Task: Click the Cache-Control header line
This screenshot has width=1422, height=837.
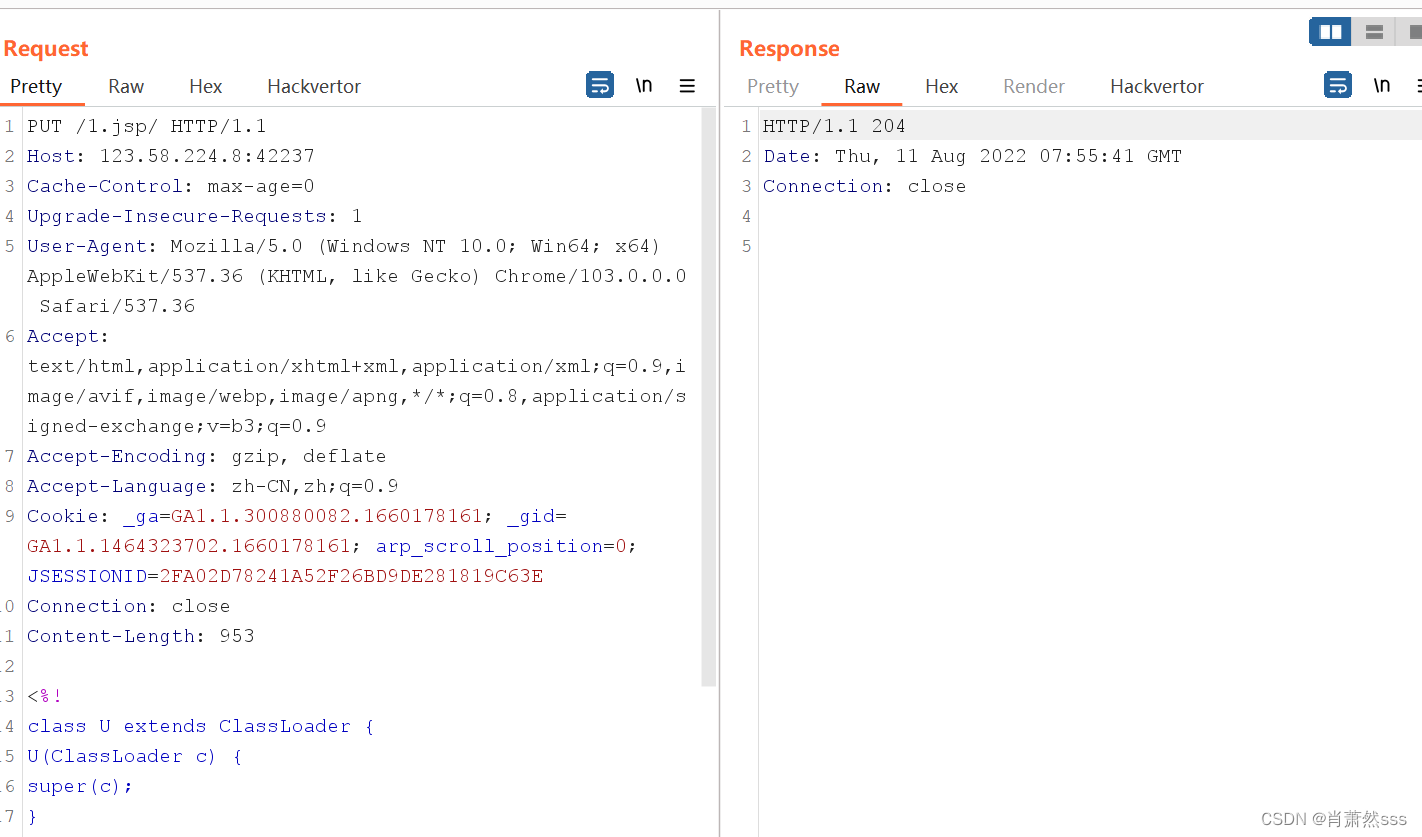Action: pos(171,186)
